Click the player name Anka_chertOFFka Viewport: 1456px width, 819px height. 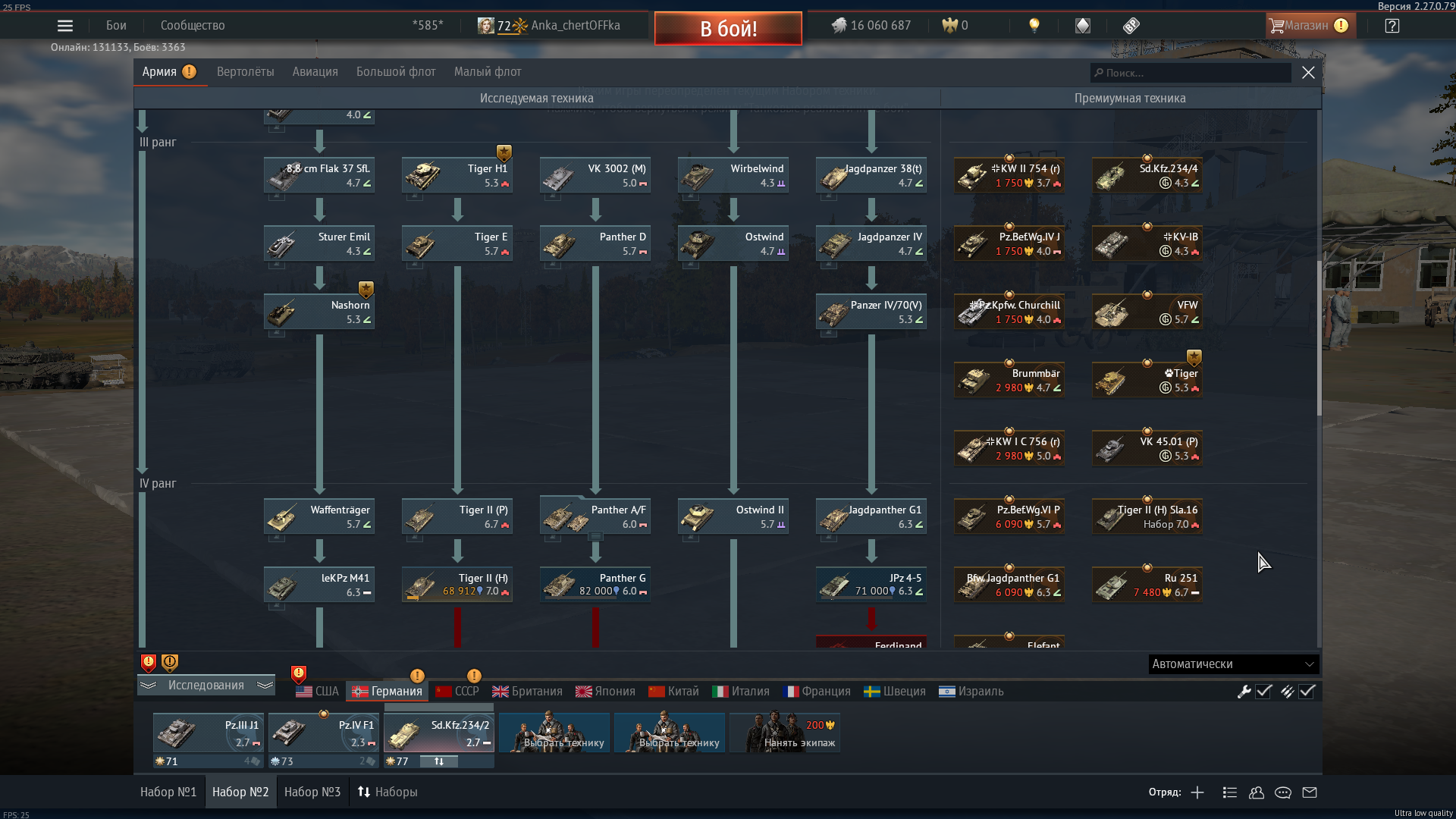pyautogui.click(x=576, y=26)
